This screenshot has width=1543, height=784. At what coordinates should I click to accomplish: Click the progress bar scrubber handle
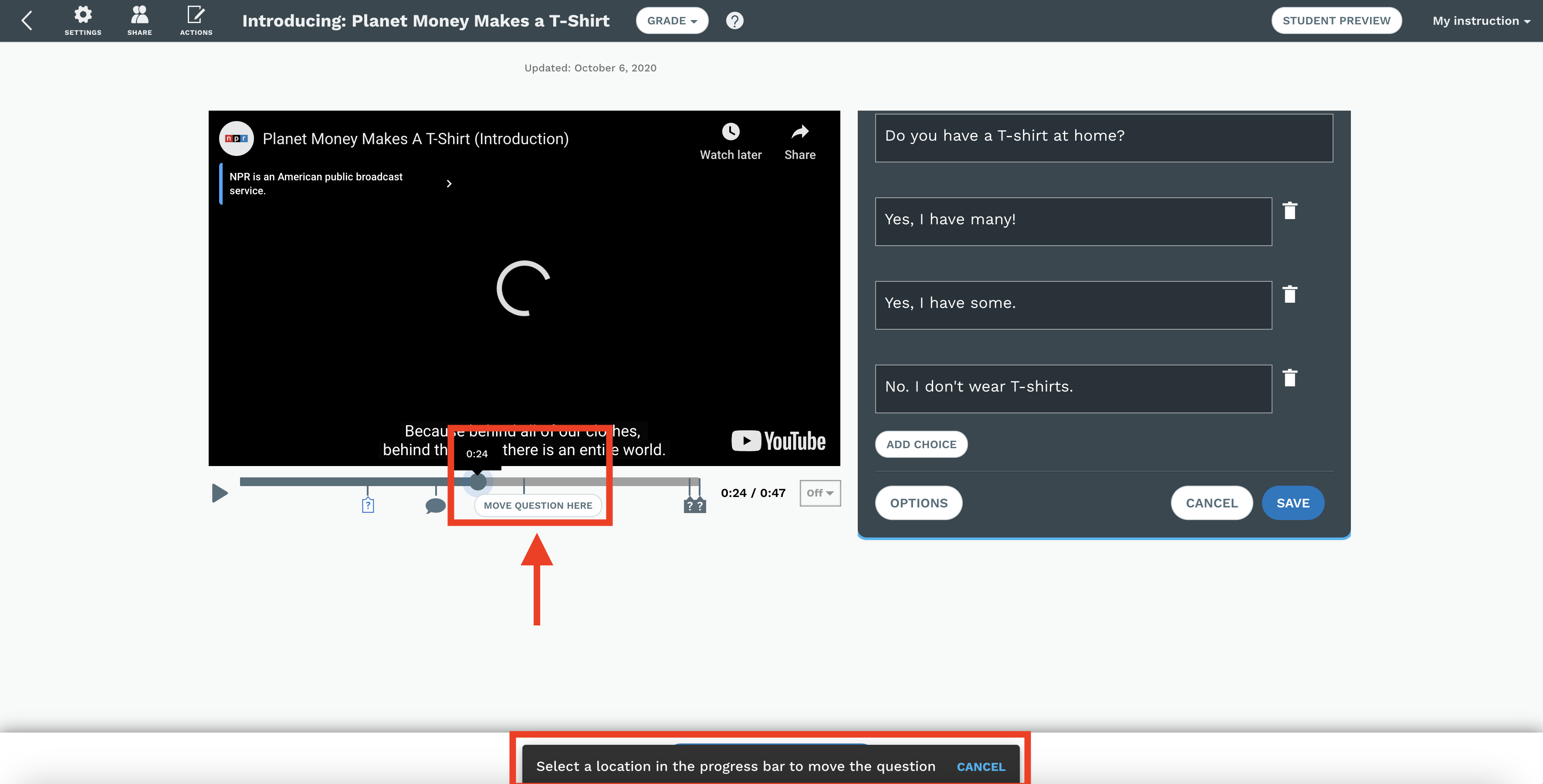[477, 482]
